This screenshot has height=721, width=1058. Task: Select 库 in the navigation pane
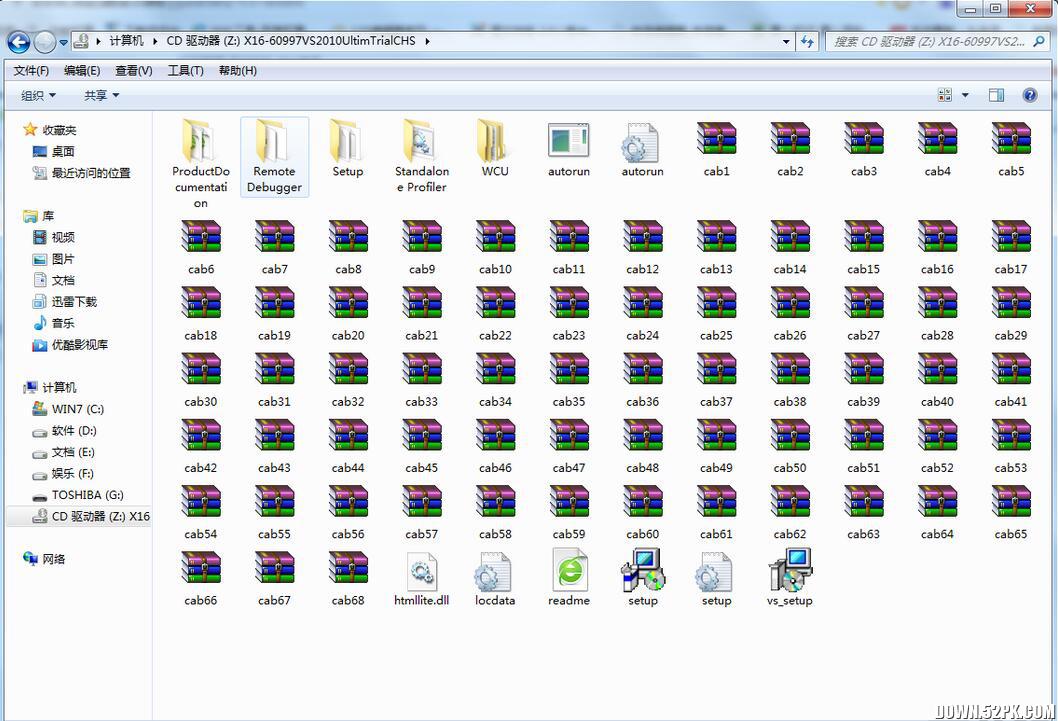48,216
